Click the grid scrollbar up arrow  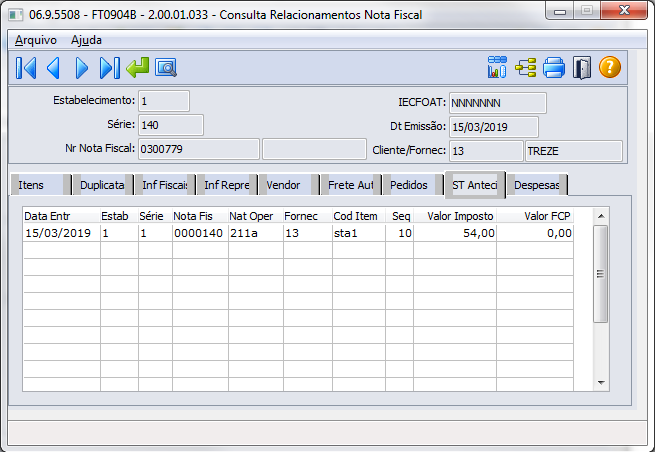coord(601,216)
